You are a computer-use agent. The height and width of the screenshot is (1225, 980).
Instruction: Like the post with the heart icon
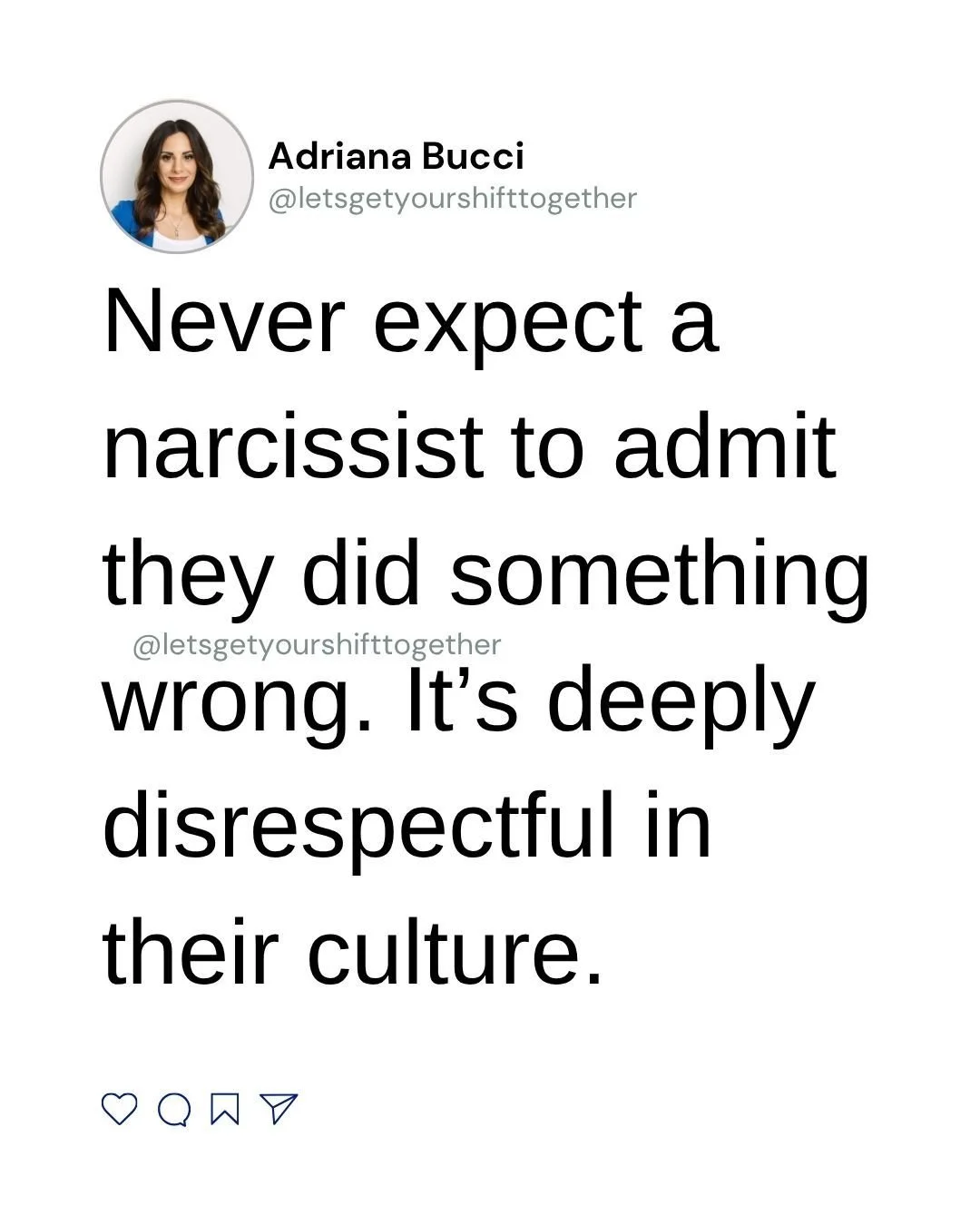click(x=119, y=1109)
